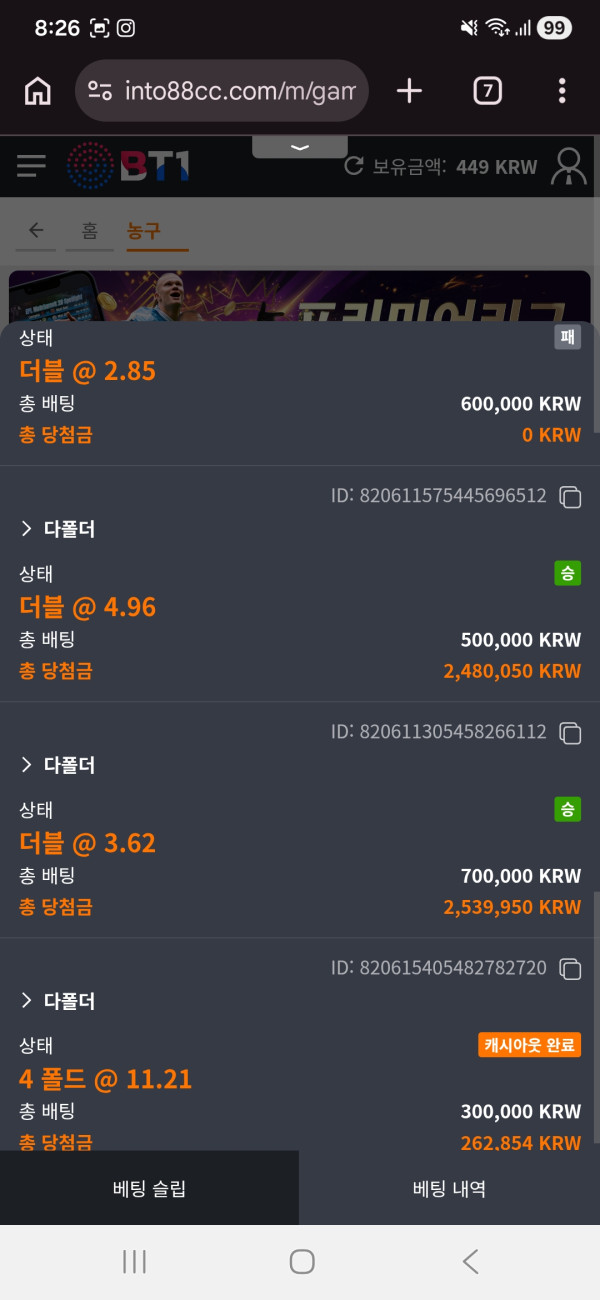Copy bet ID 820611575445696512
The image size is (600, 1300).
570,496
